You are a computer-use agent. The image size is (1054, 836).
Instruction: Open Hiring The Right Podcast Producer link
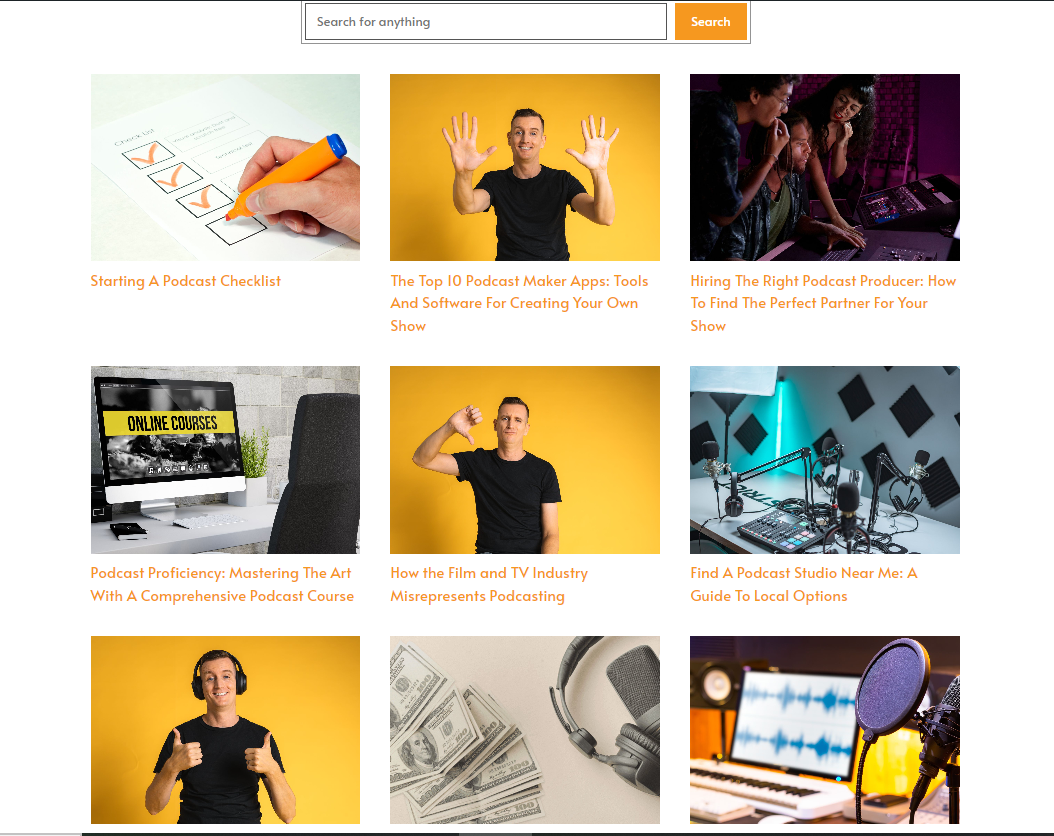[823, 303]
